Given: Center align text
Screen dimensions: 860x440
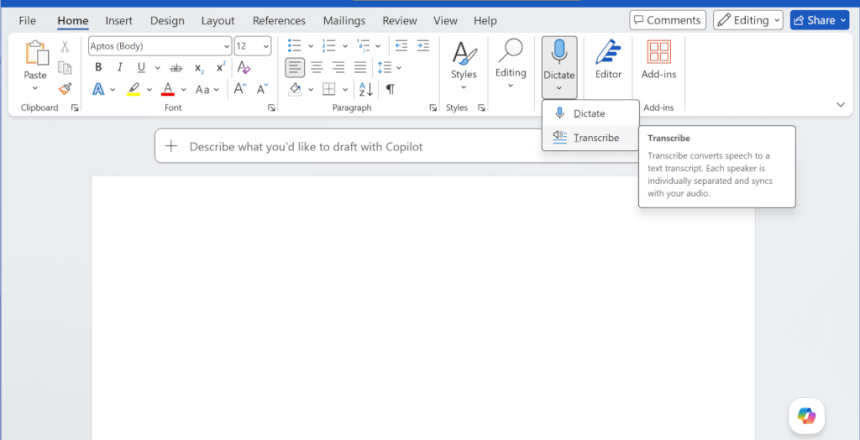Looking at the screenshot, I should (317, 67).
